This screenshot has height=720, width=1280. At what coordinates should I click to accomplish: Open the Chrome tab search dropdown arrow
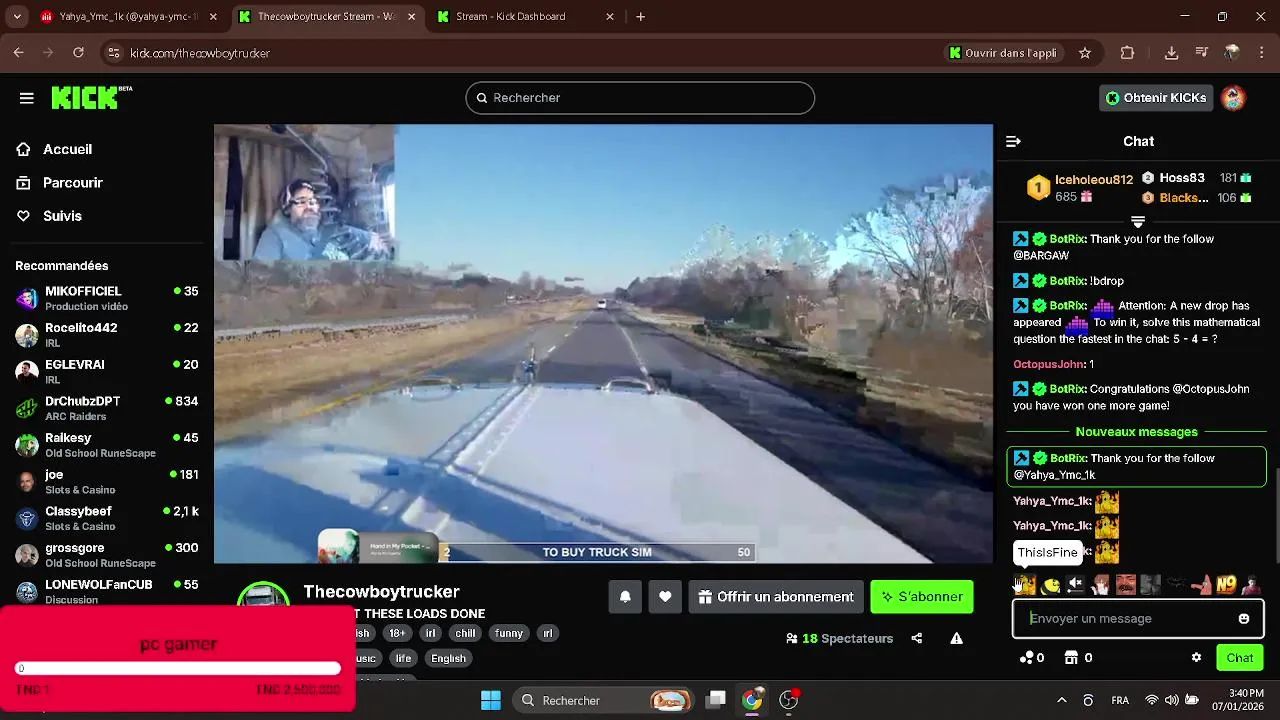pyautogui.click(x=17, y=17)
